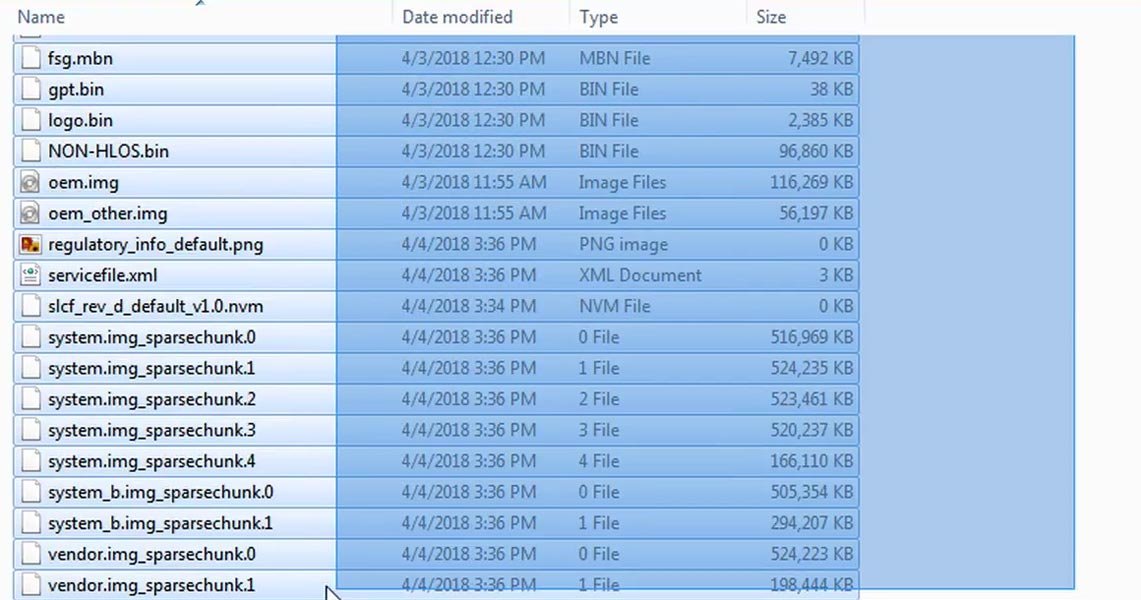
Task: Click the vendor.img_sparsechunk.1 file icon
Action: [31, 584]
